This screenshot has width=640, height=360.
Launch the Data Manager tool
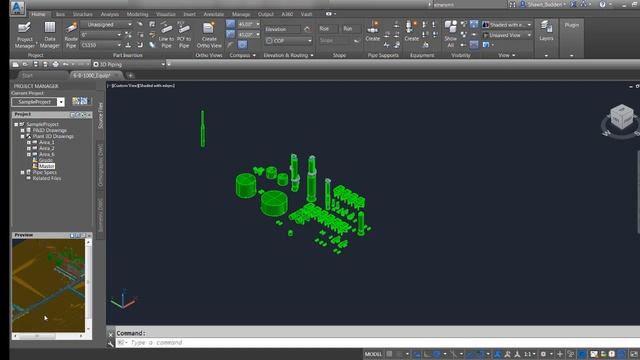[50, 35]
